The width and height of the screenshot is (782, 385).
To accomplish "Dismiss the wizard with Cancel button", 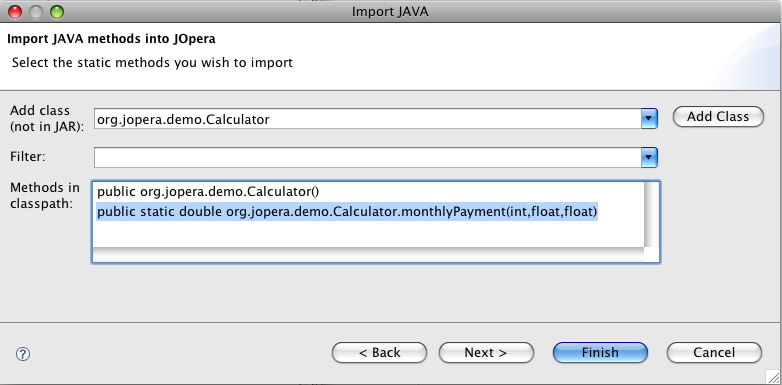I will coord(714,353).
